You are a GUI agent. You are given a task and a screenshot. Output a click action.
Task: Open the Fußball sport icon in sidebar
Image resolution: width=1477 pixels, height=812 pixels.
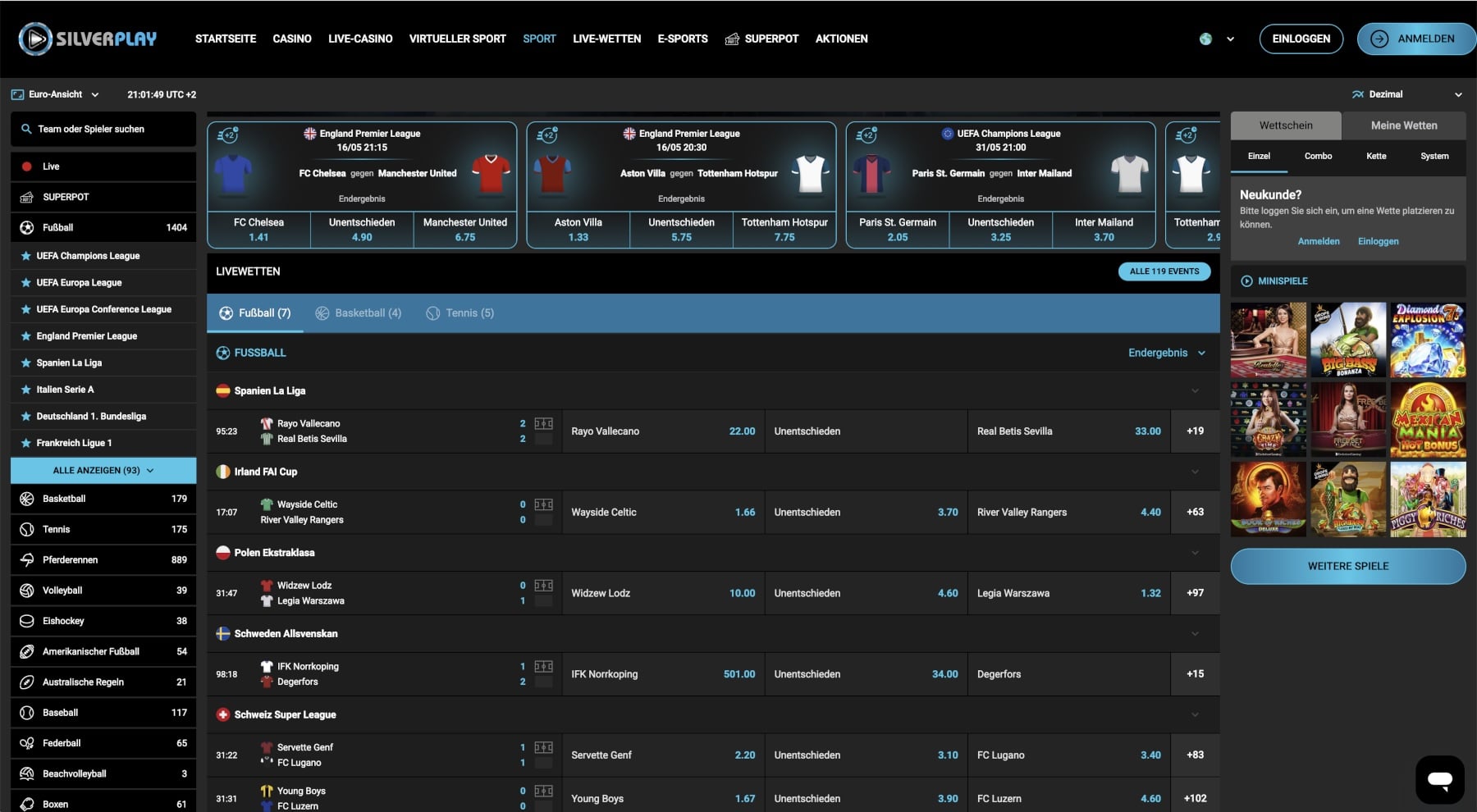[x=26, y=227]
